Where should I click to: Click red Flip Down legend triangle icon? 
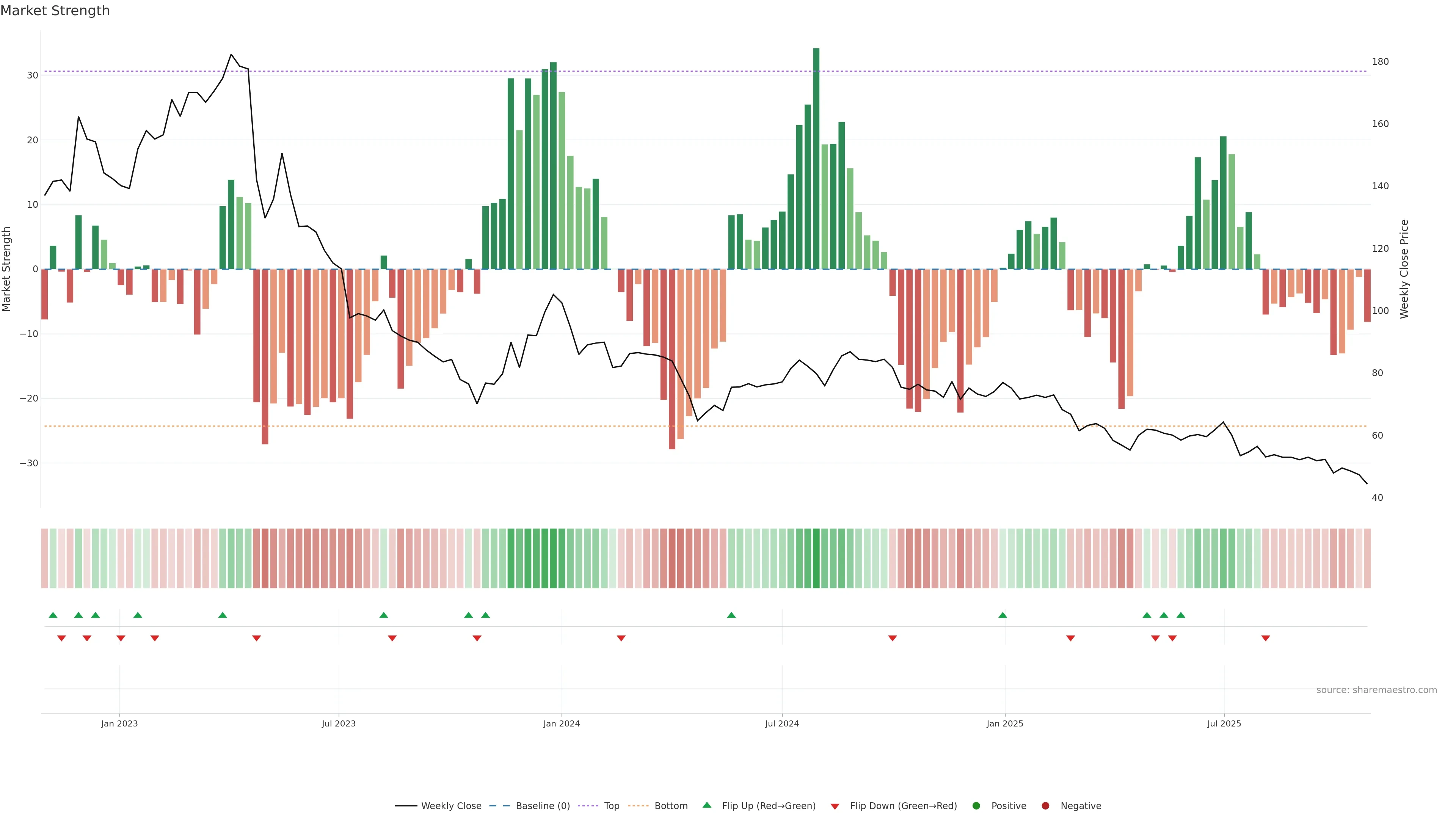(x=835, y=806)
